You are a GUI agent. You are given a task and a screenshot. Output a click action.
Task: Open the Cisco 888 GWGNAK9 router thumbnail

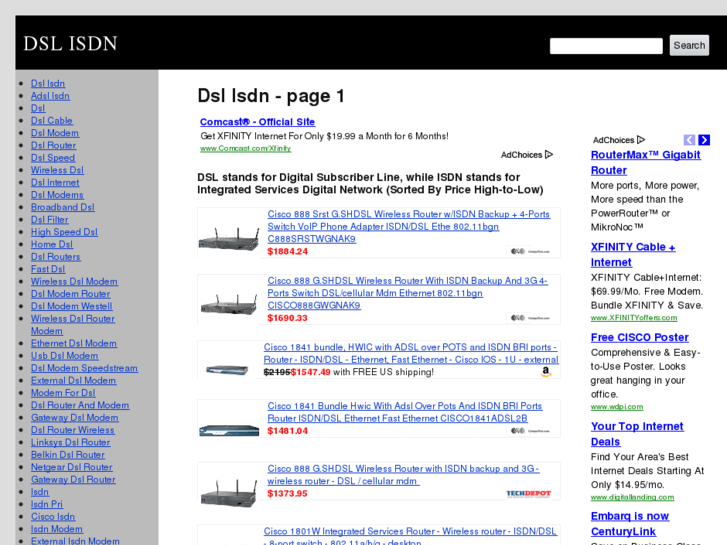tap(229, 304)
